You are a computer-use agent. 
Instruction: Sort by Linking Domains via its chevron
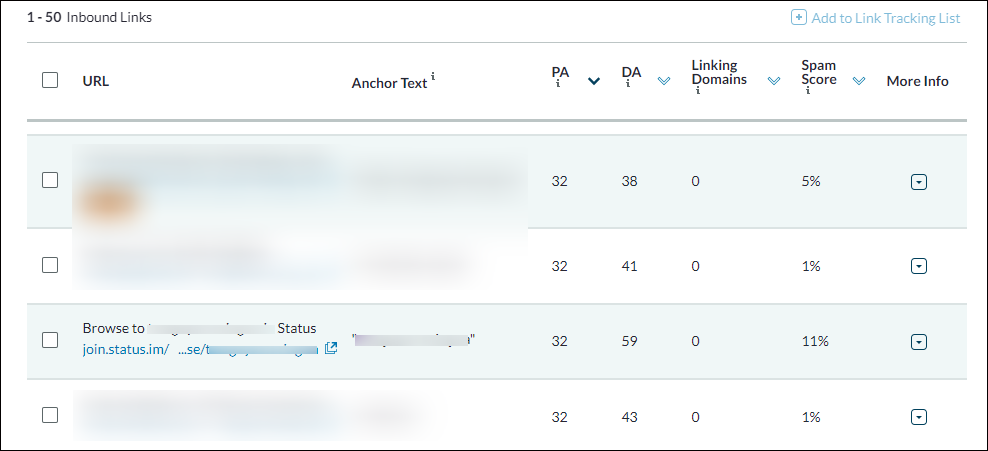tap(774, 81)
